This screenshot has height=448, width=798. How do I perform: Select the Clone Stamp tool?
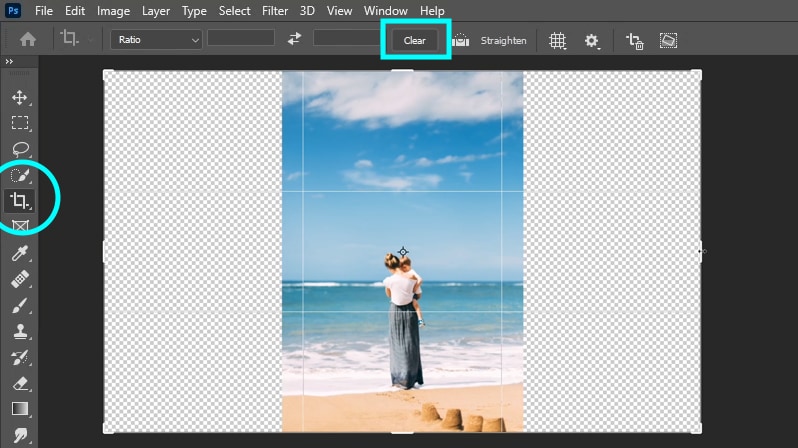tap(20, 331)
